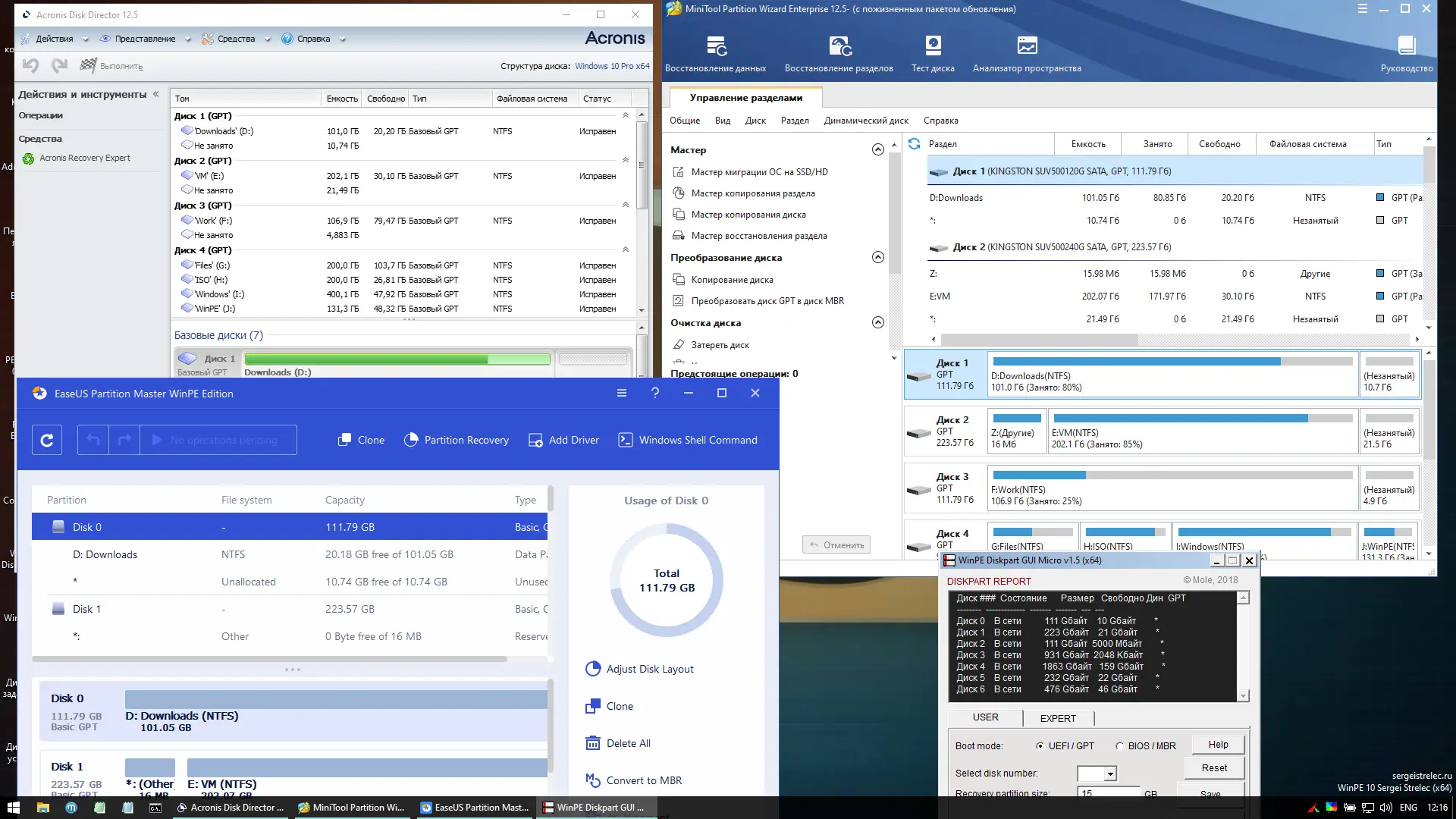Refresh the MiniTool partition list
Screen dimensions: 1456x819
pyautogui.click(x=914, y=144)
